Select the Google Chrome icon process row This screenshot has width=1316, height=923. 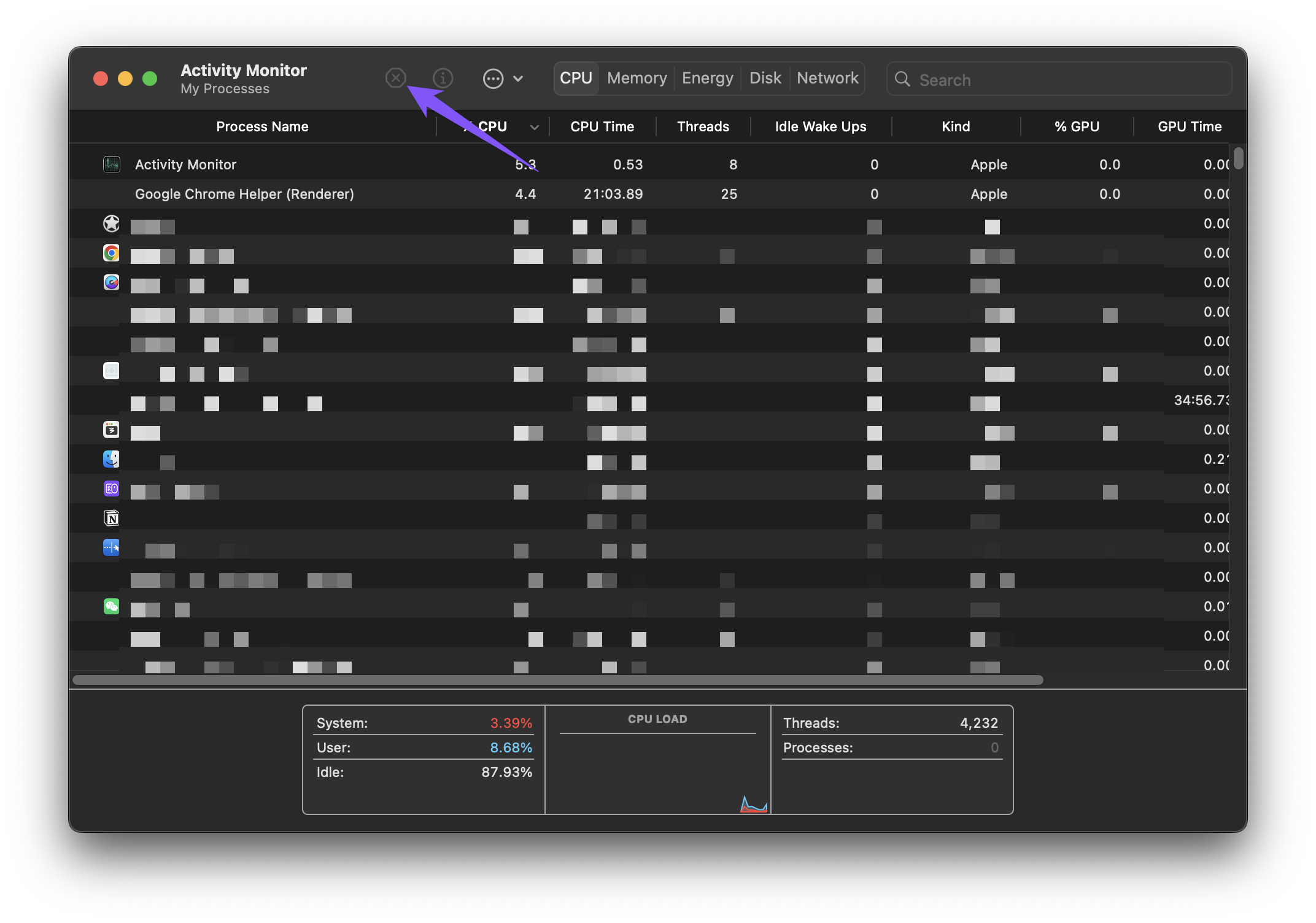(111, 253)
